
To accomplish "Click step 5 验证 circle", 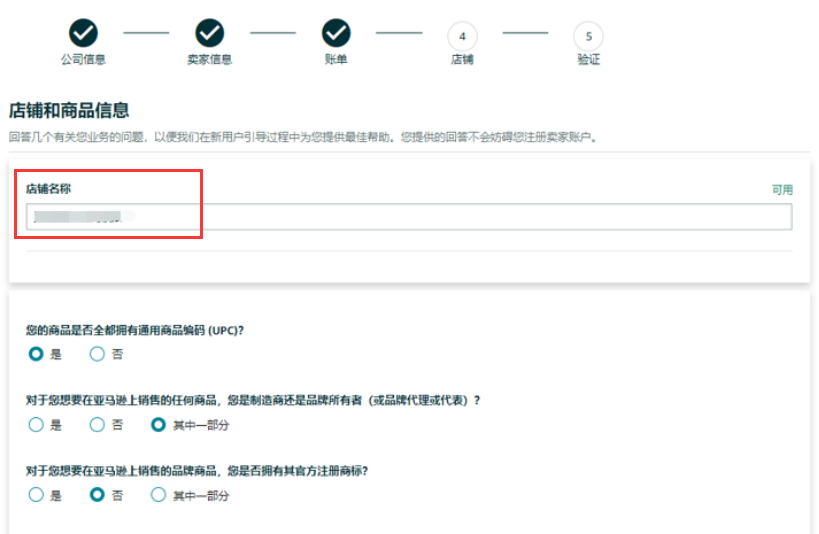I will 589,36.
